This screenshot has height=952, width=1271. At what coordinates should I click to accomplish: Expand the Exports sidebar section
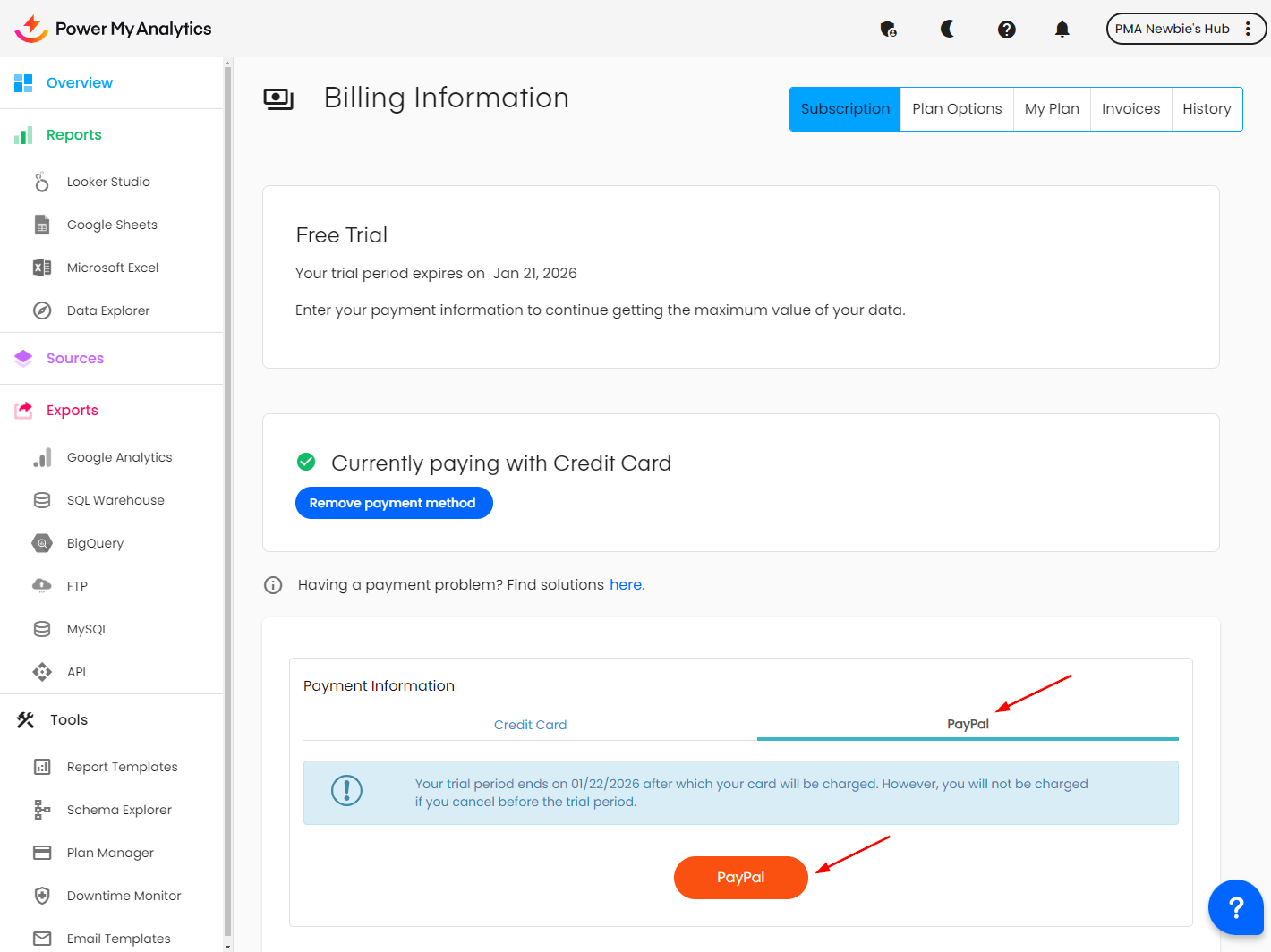(72, 411)
